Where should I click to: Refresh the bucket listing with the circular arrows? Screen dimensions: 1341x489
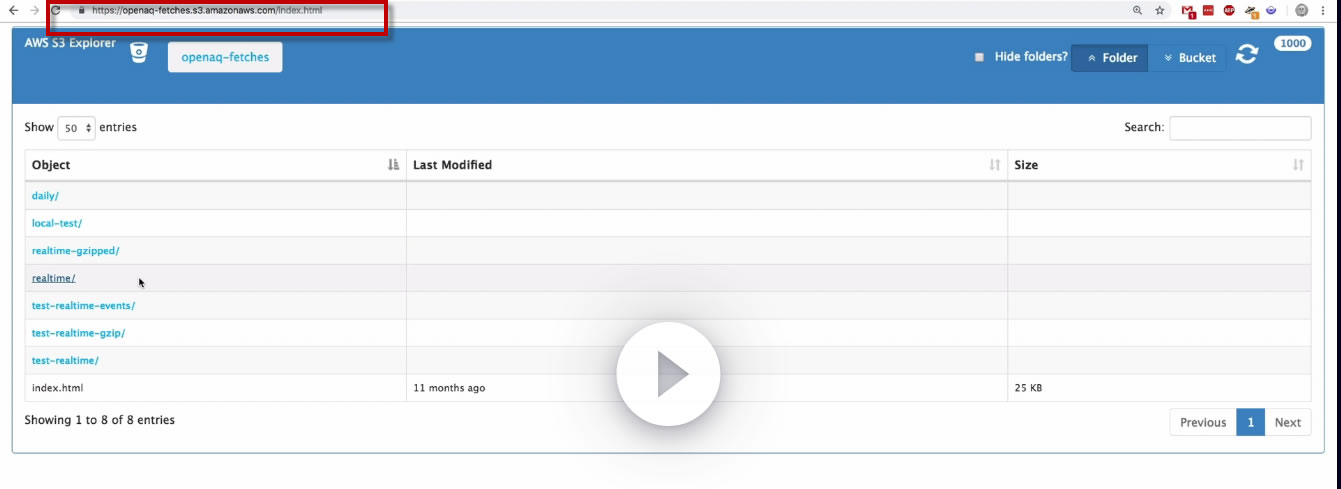pyautogui.click(x=1246, y=55)
